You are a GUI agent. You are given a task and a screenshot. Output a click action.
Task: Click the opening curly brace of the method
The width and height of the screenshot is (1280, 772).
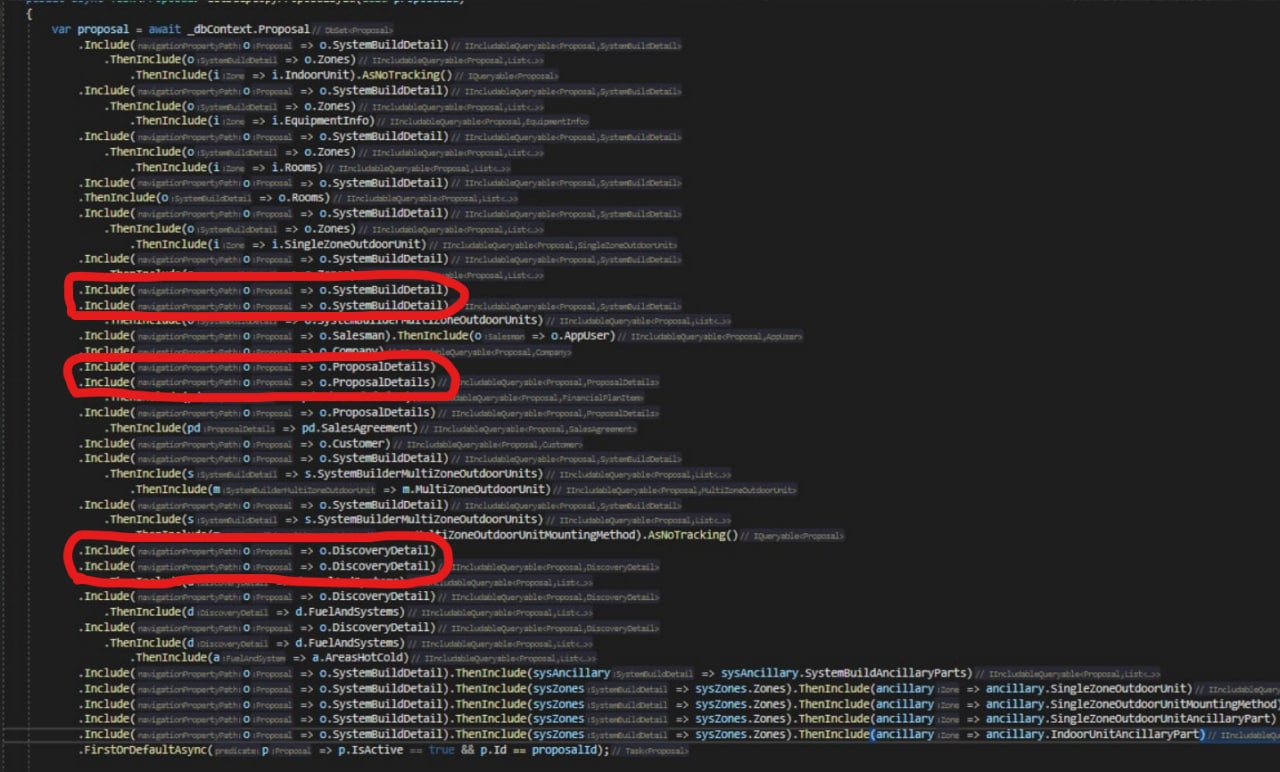click(28, 14)
